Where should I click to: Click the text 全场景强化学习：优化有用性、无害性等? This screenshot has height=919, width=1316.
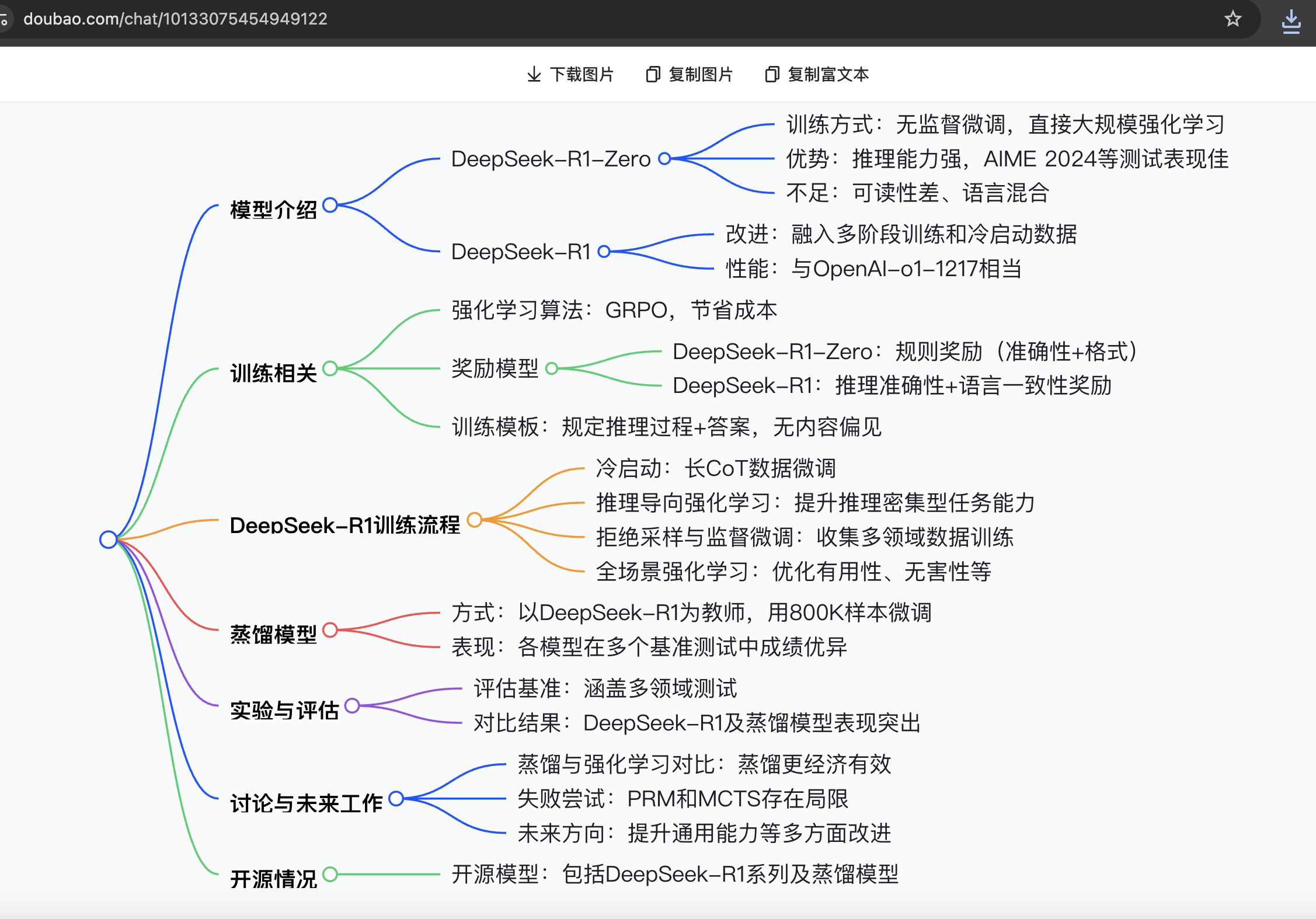[793, 572]
